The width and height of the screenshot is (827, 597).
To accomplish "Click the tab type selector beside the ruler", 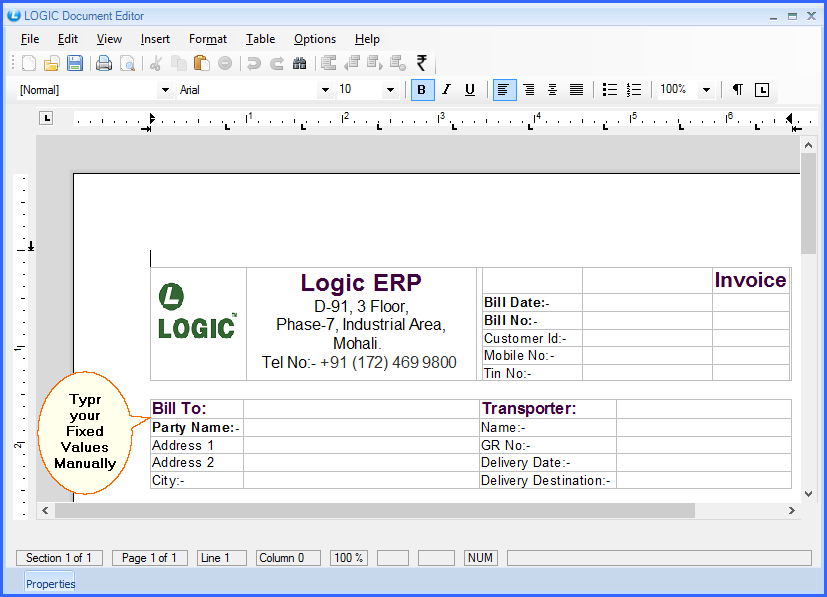I will (x=46, y=118).
